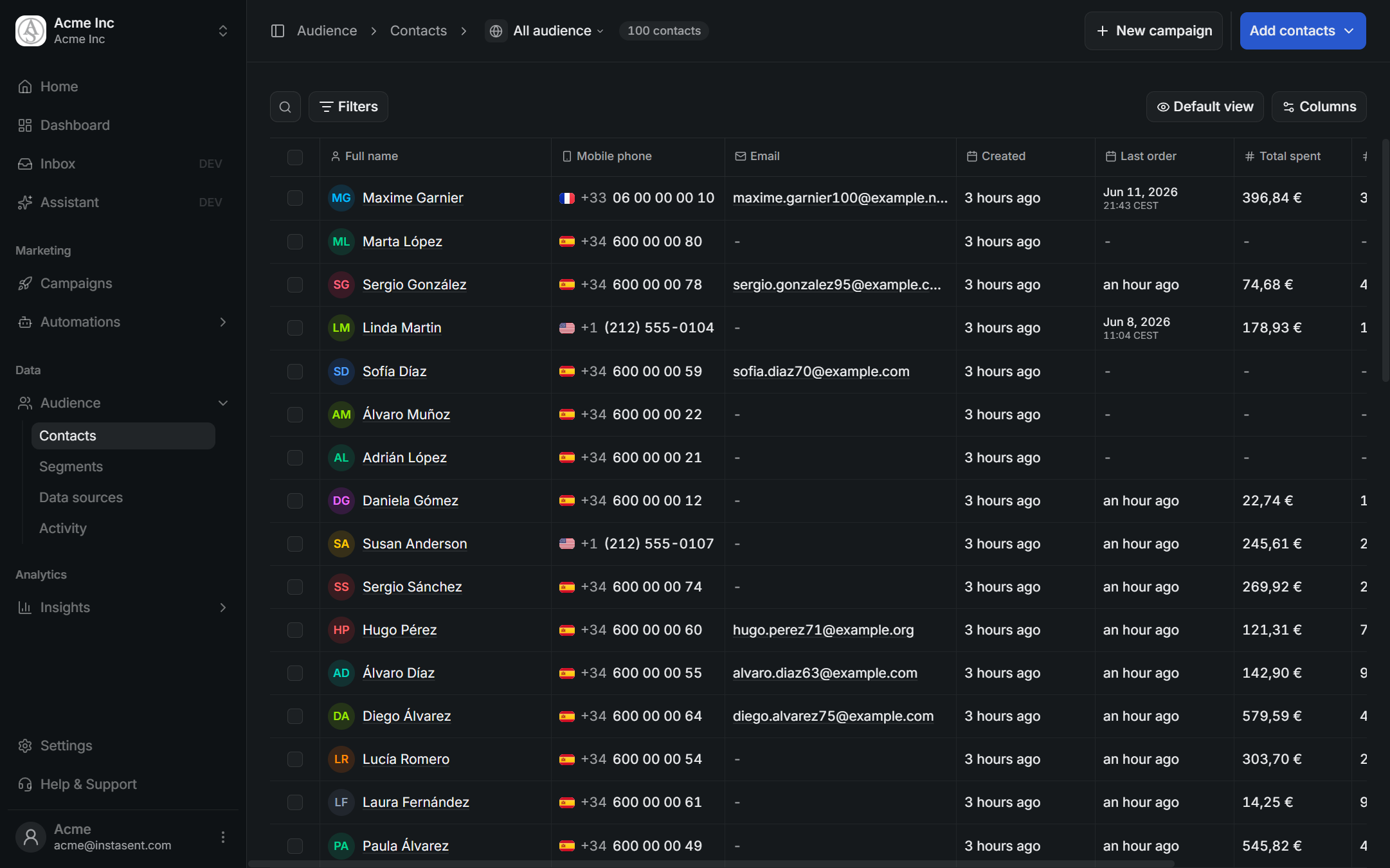Open Hugo Pérez contact link
This screenshot has width=1390, height=868.
pos(399,630)
